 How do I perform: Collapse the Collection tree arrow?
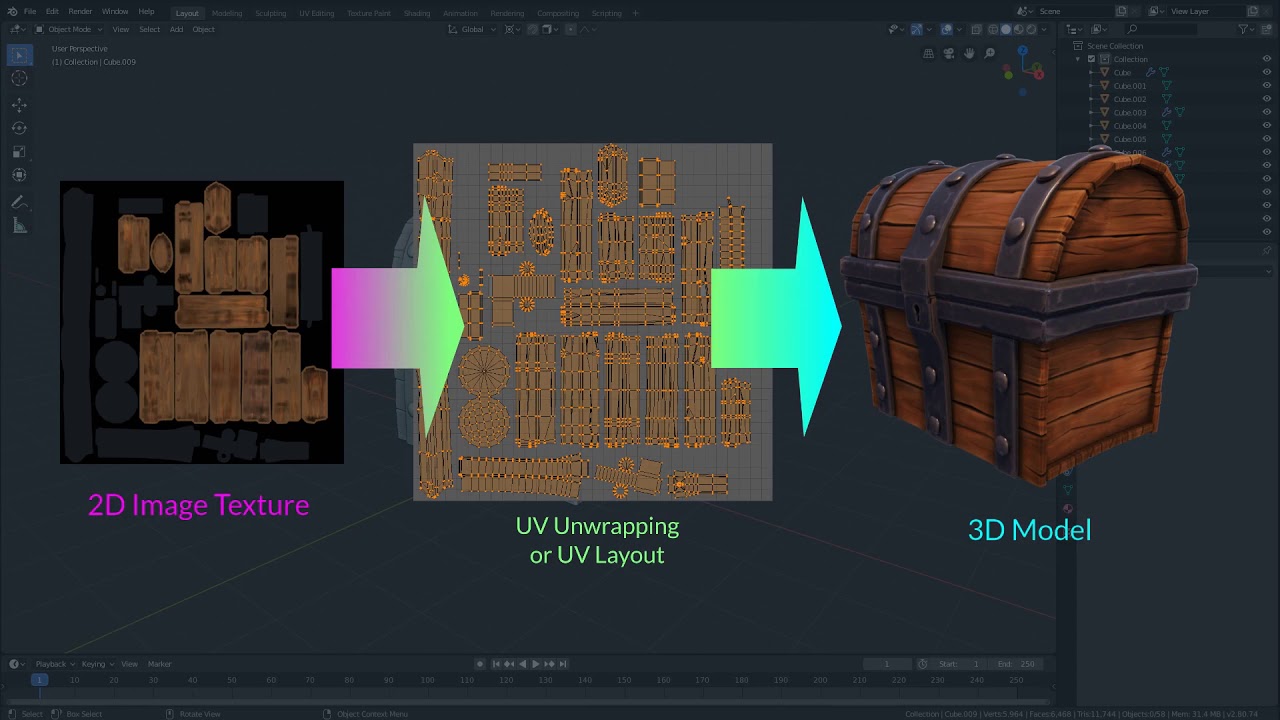coord(1078,59)
